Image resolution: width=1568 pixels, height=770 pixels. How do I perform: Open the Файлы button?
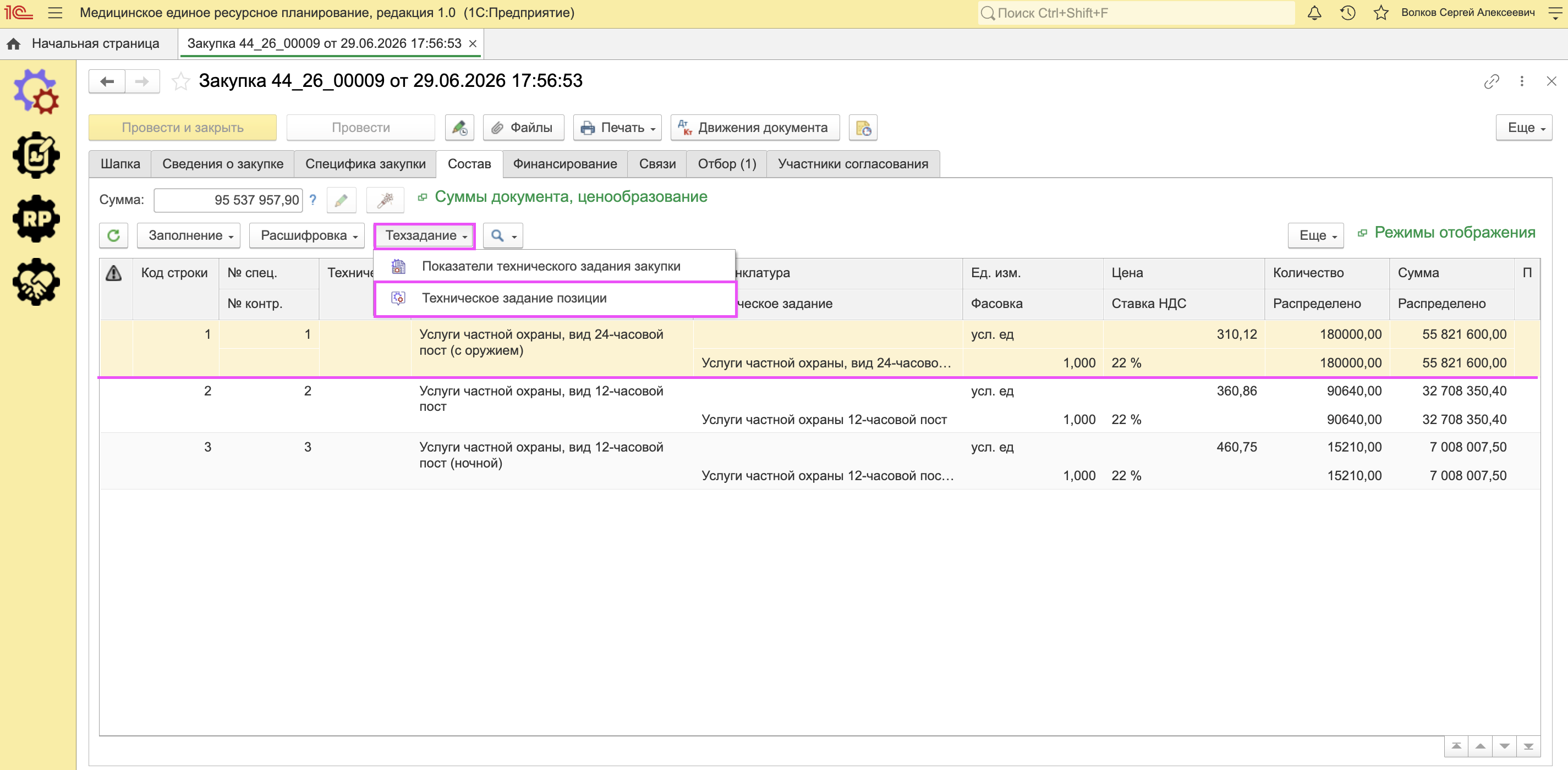point(523,128)
